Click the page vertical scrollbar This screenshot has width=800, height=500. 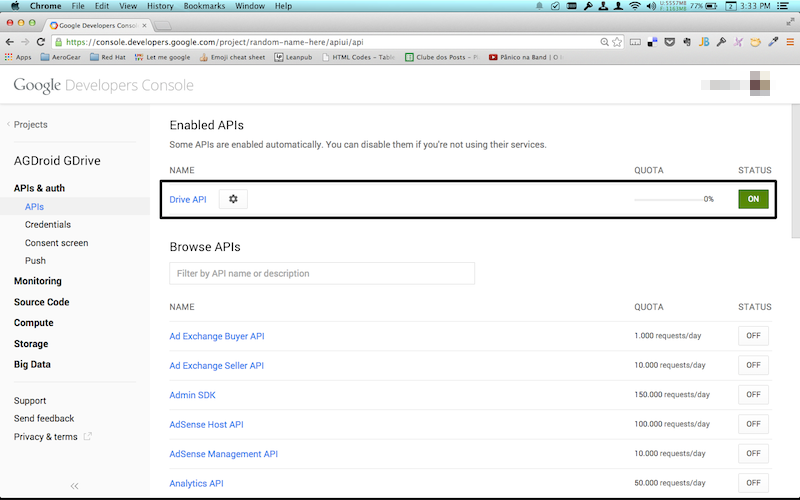tap(795, 171)
